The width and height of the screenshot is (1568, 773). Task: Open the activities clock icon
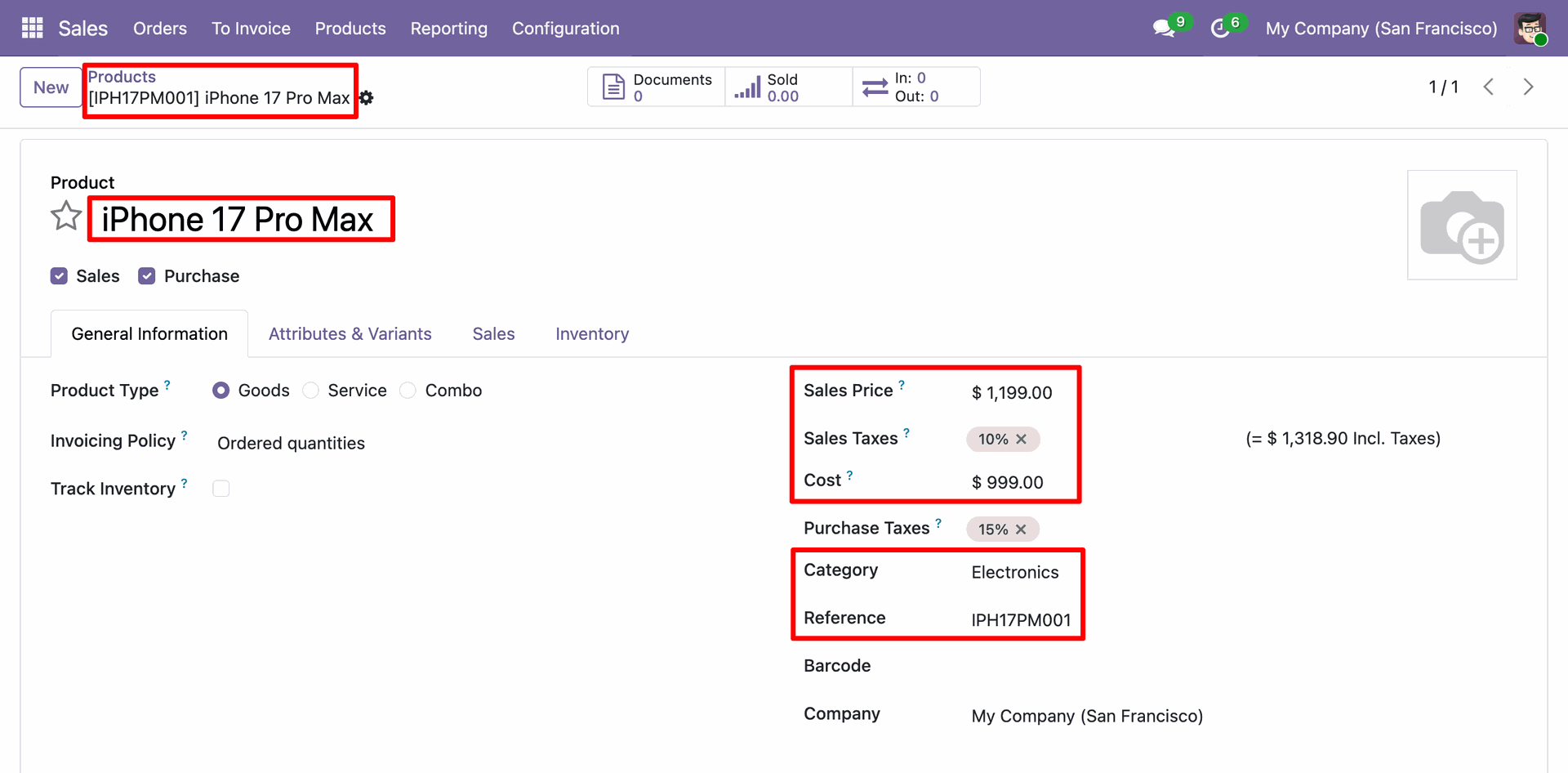pos(1220,29)
